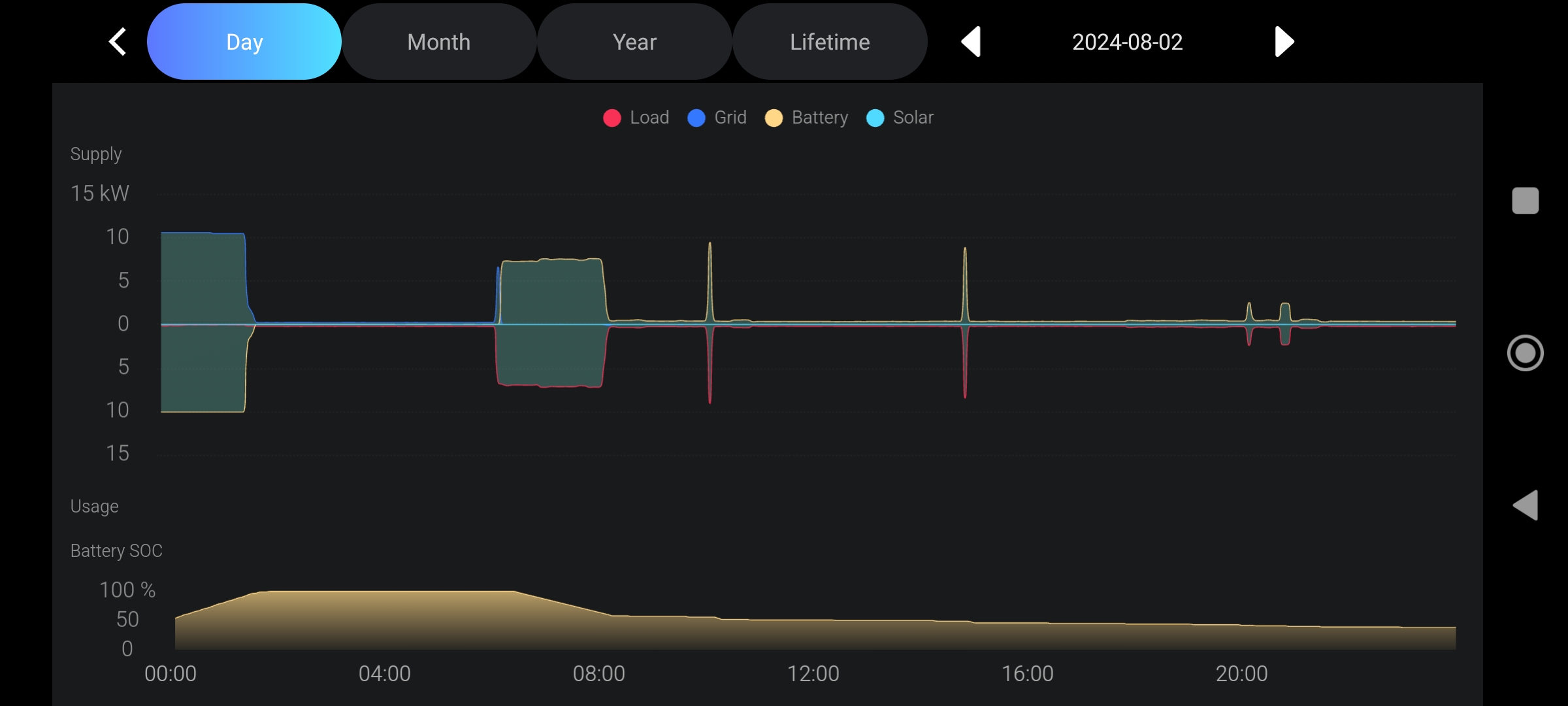Screen dimensions: 1568x706
Task: Toggle Grid series via blue dot
Action: pyautogui.click(x=696, y=118)
